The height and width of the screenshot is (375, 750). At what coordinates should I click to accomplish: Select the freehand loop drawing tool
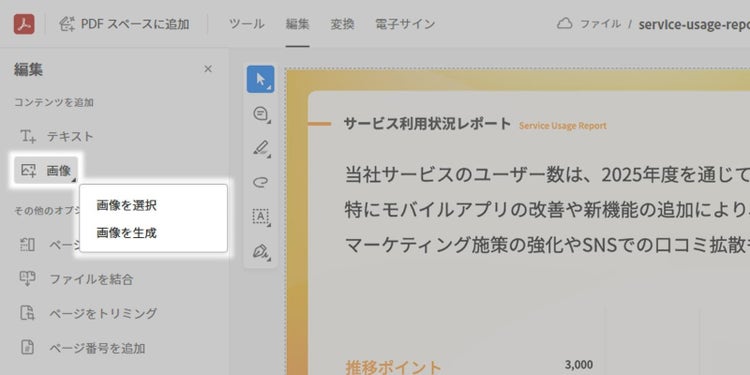click(261, 183)
